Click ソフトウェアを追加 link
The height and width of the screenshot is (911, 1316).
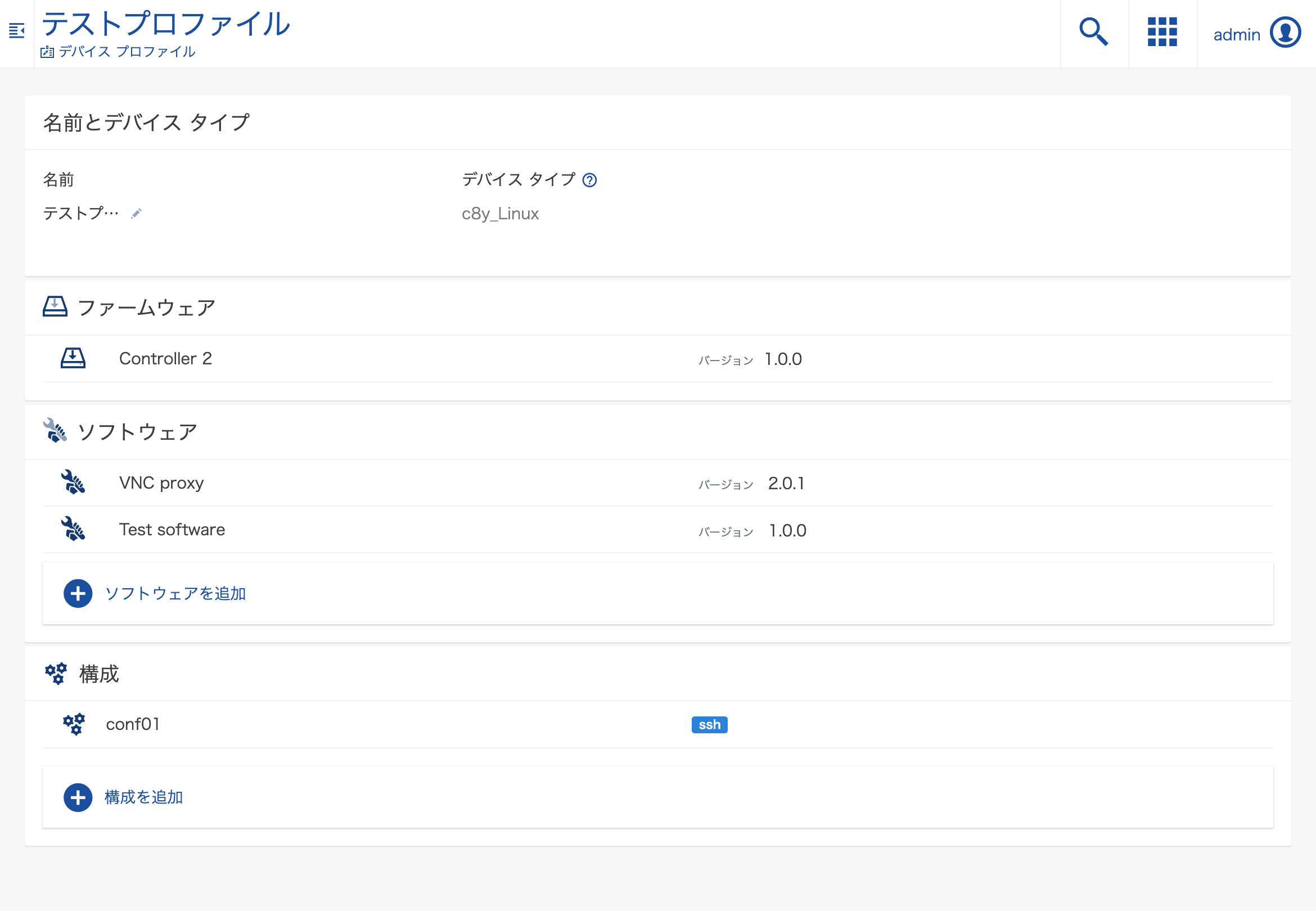[x=175, y=594]
